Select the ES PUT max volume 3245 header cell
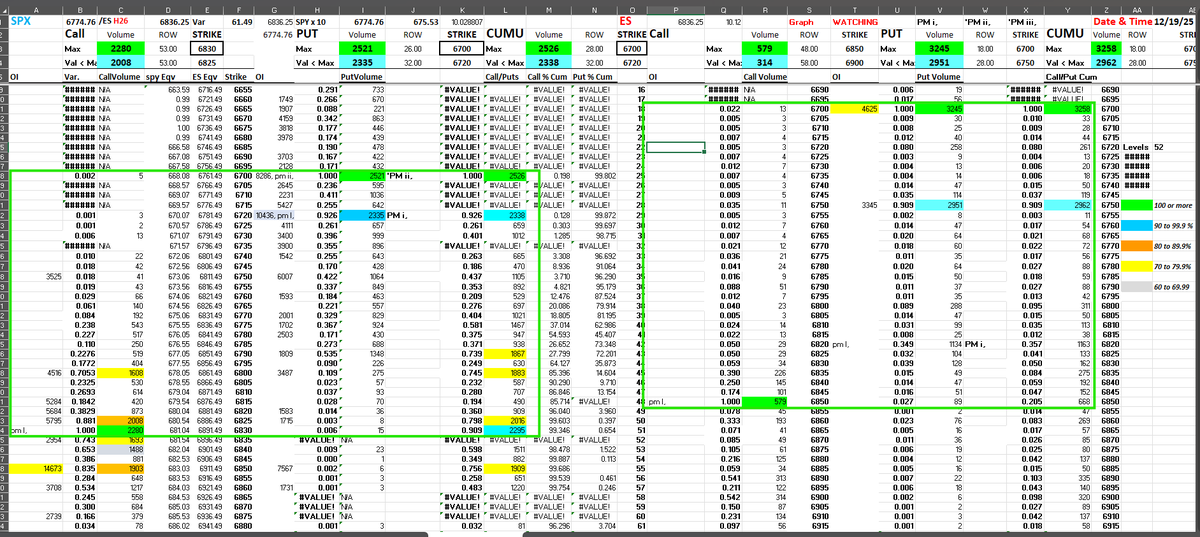Viewport: 1200px width, 537px height. (940, 48)
